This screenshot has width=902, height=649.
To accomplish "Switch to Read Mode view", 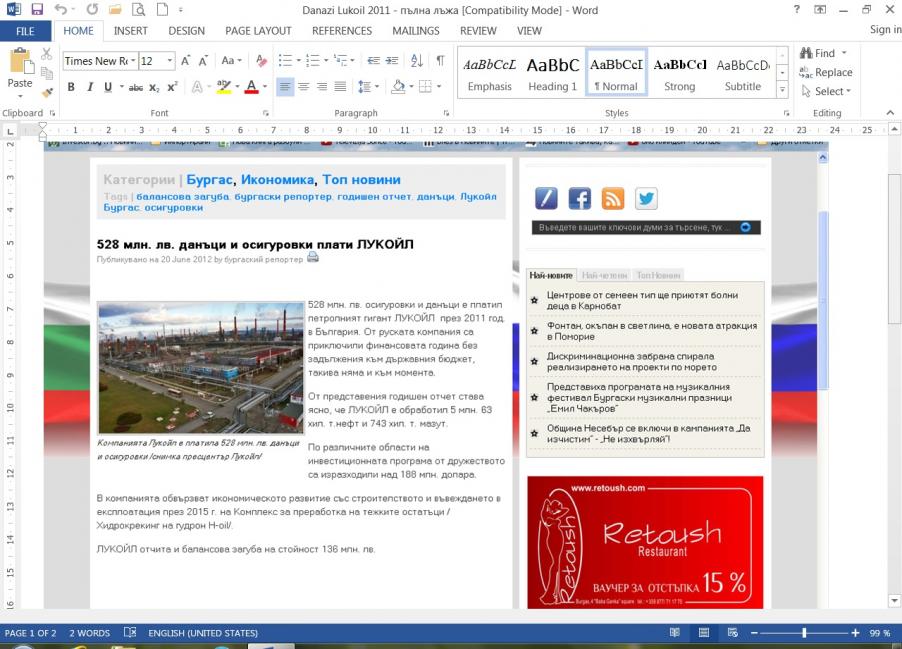I will pos(675,633).
